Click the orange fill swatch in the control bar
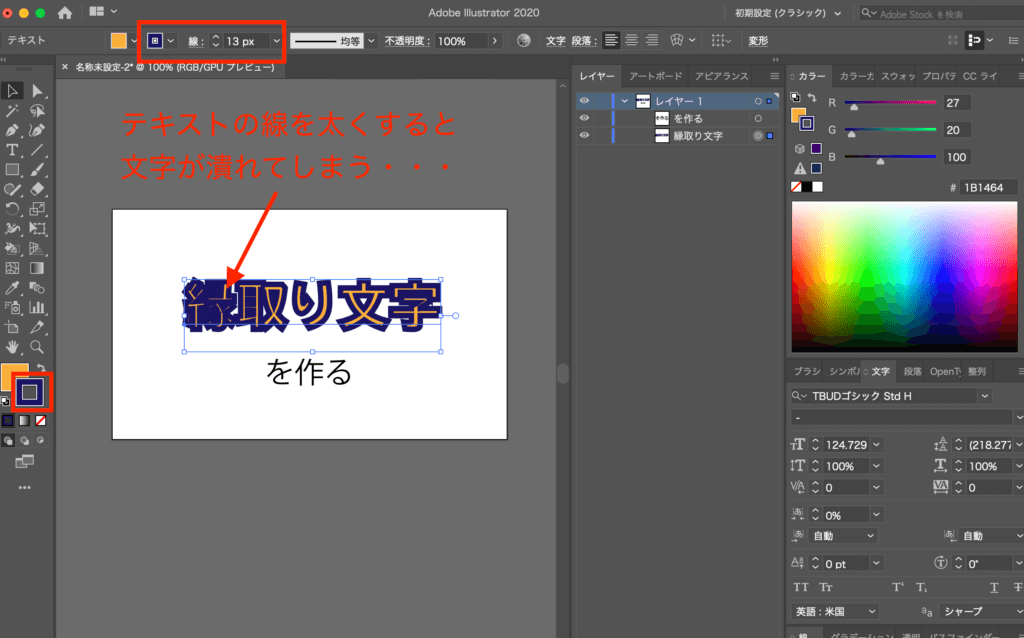The image size is (1024, 638). pos(119,41)
